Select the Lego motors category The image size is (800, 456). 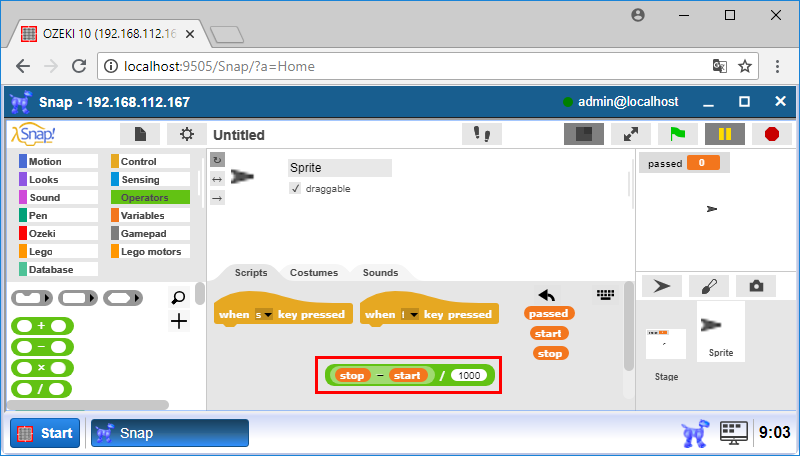click(150, 251)
